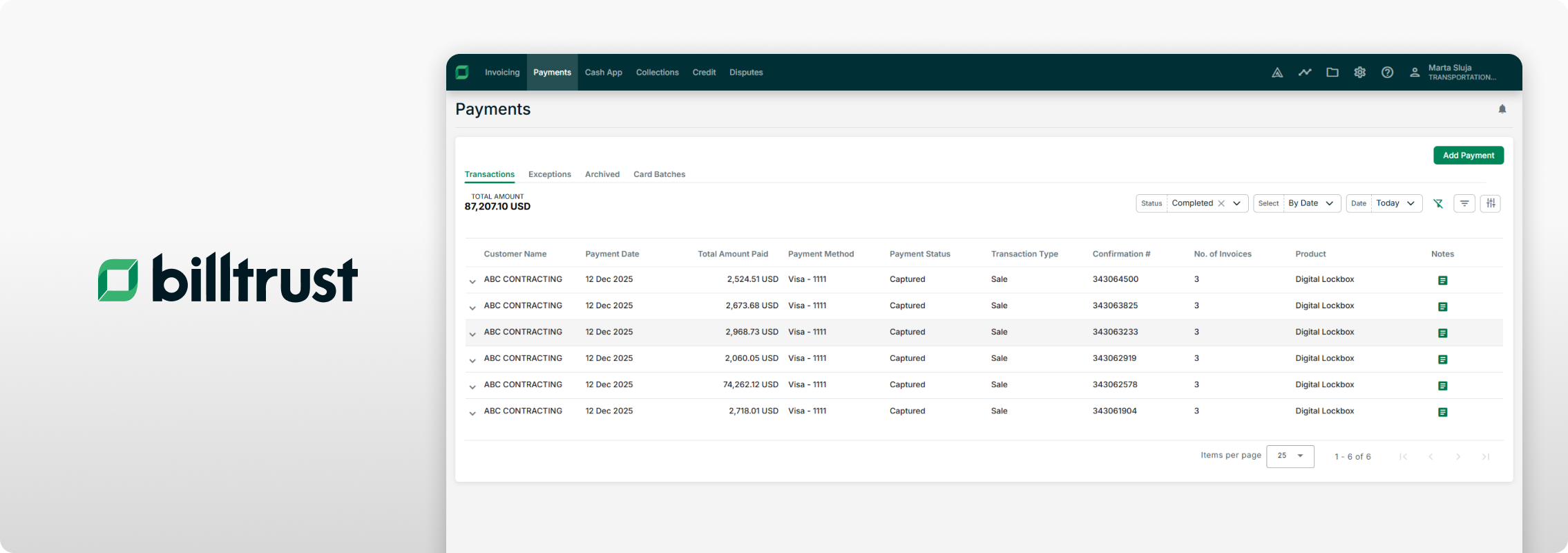Click the 1 - 6 of 6 pagination text

click(x=1352, y=457)
